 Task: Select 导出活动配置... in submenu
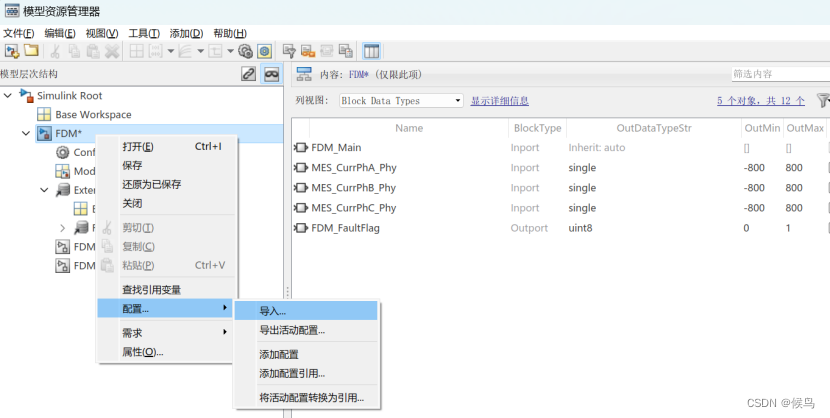tap(306, 330)
